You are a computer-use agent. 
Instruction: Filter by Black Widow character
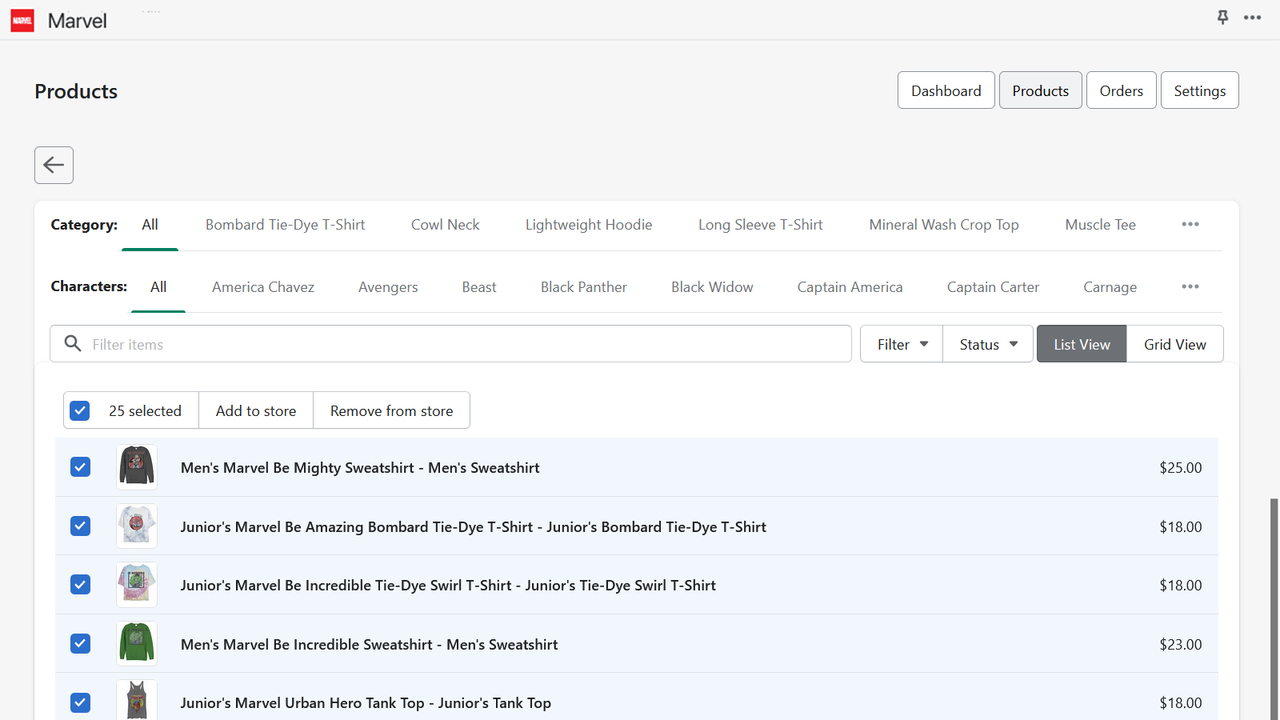pyautogui.click(x=712, y=287)
